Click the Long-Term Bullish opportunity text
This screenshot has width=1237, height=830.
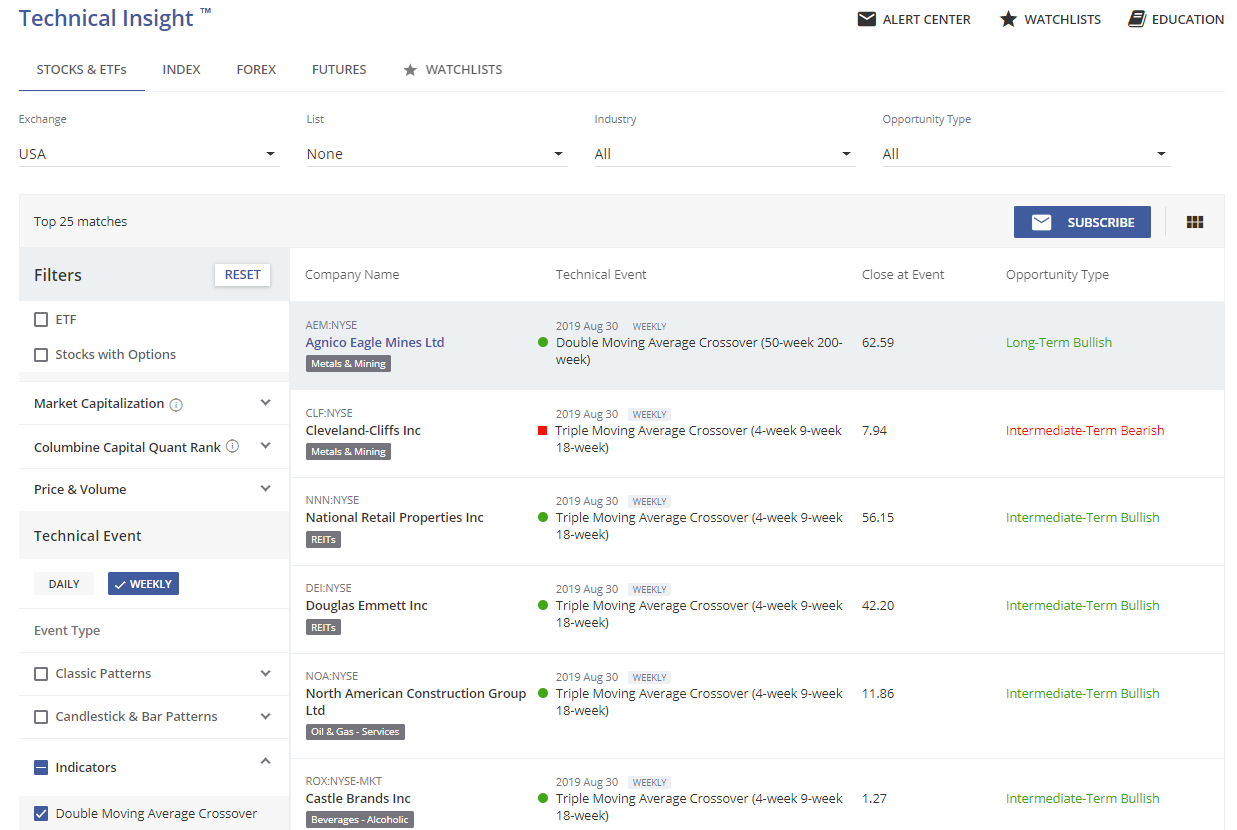(1059, 342)
